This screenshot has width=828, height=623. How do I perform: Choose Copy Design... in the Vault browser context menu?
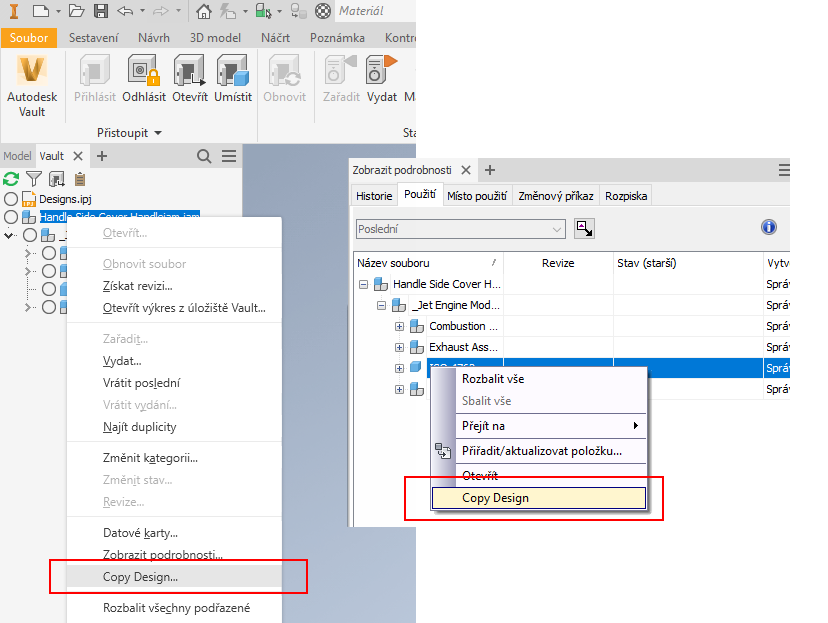coord(174,577)
